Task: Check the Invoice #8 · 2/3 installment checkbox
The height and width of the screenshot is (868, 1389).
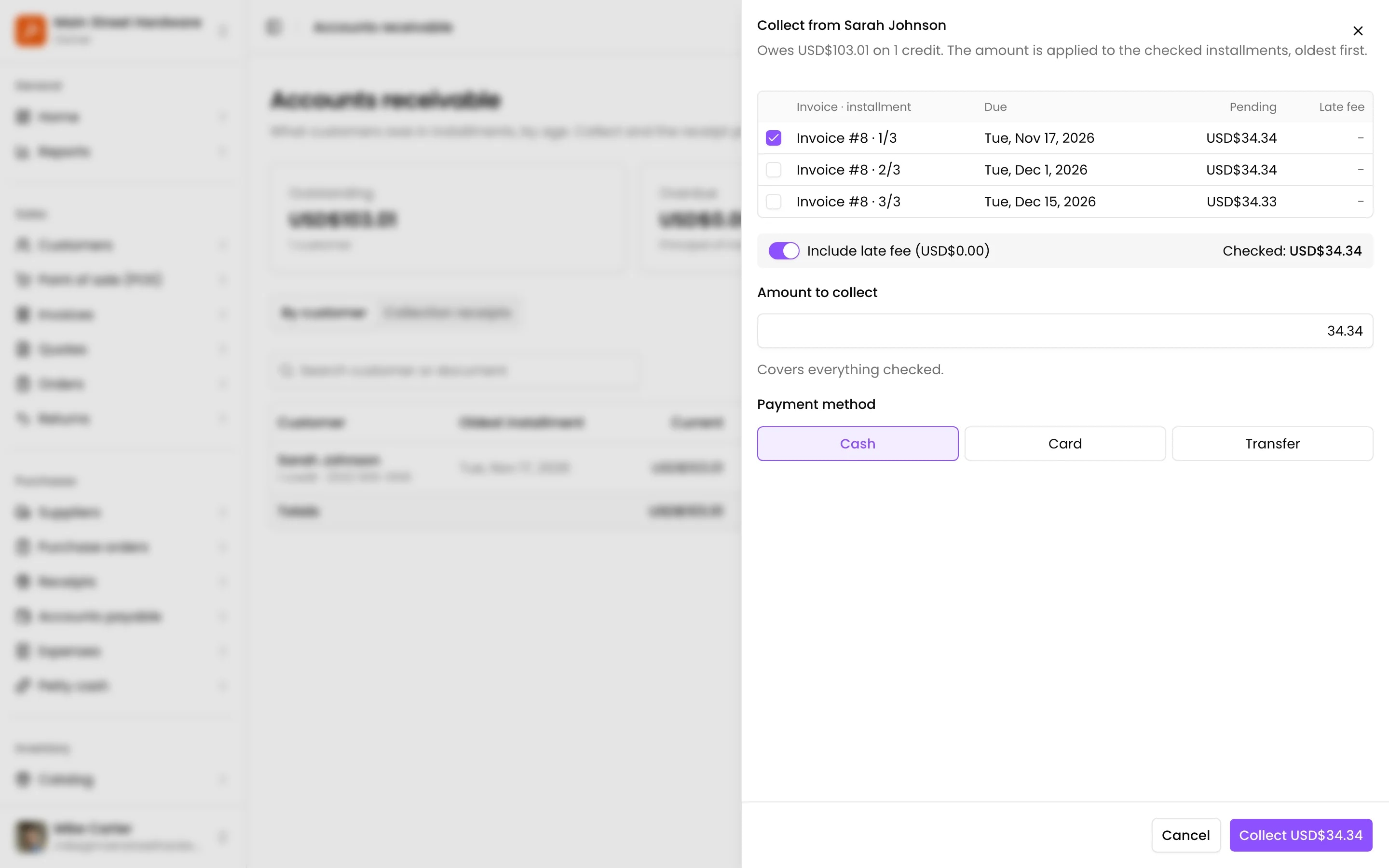Action: 773,170
